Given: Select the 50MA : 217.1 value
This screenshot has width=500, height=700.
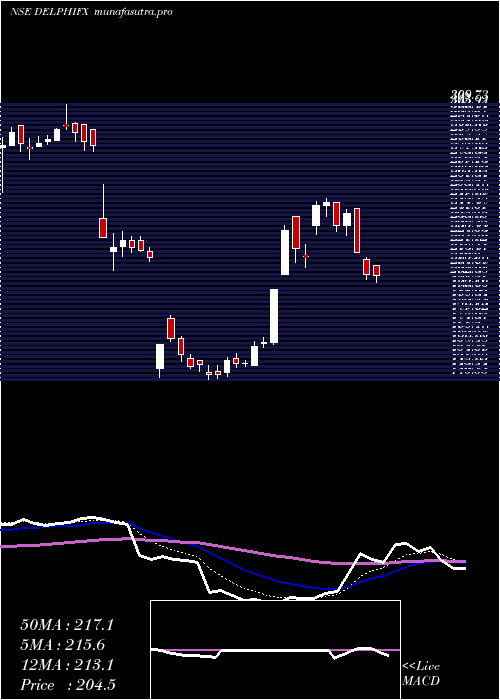Looking at the screenshot, I should (67, 625).
